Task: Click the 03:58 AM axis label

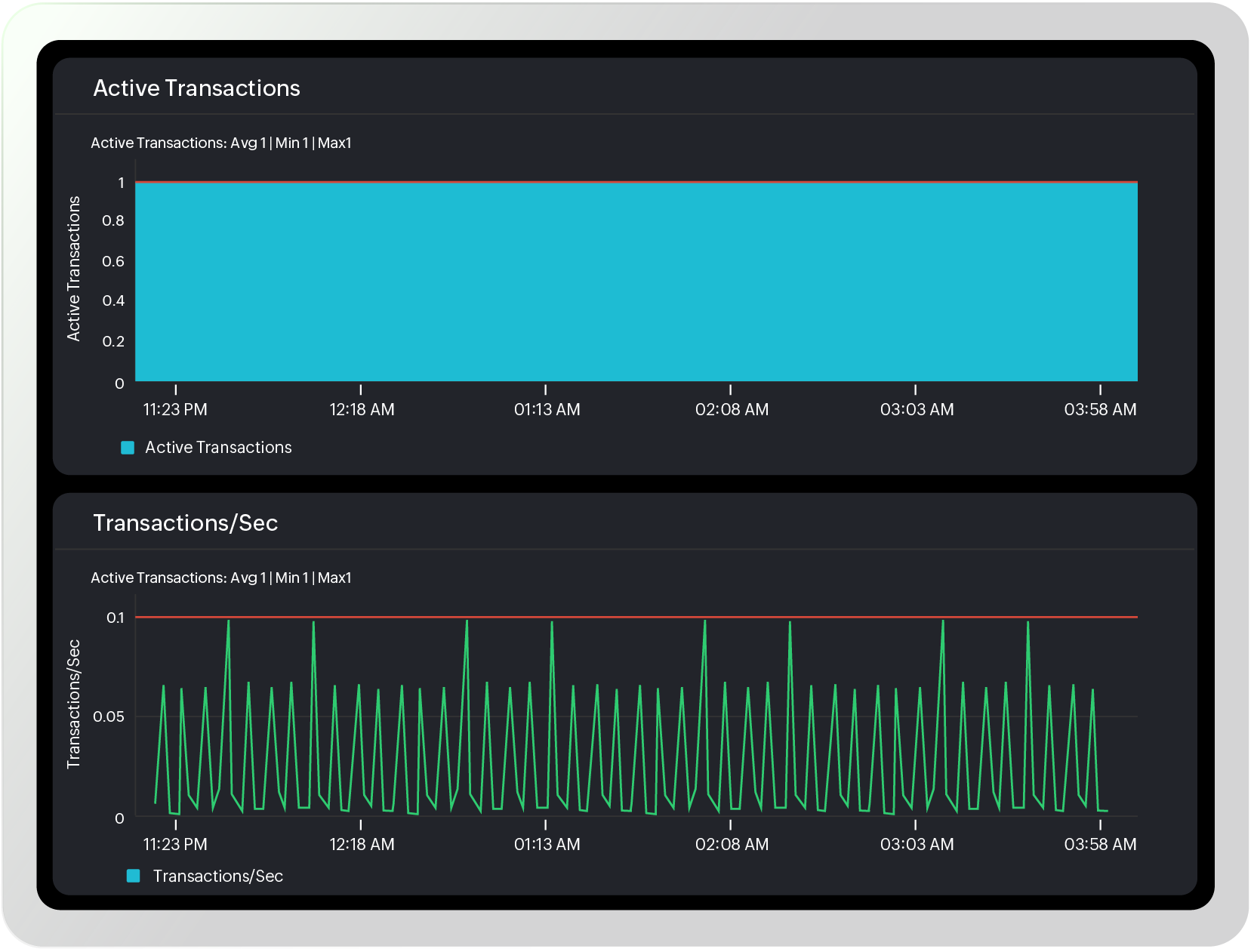Action: 1100,409
